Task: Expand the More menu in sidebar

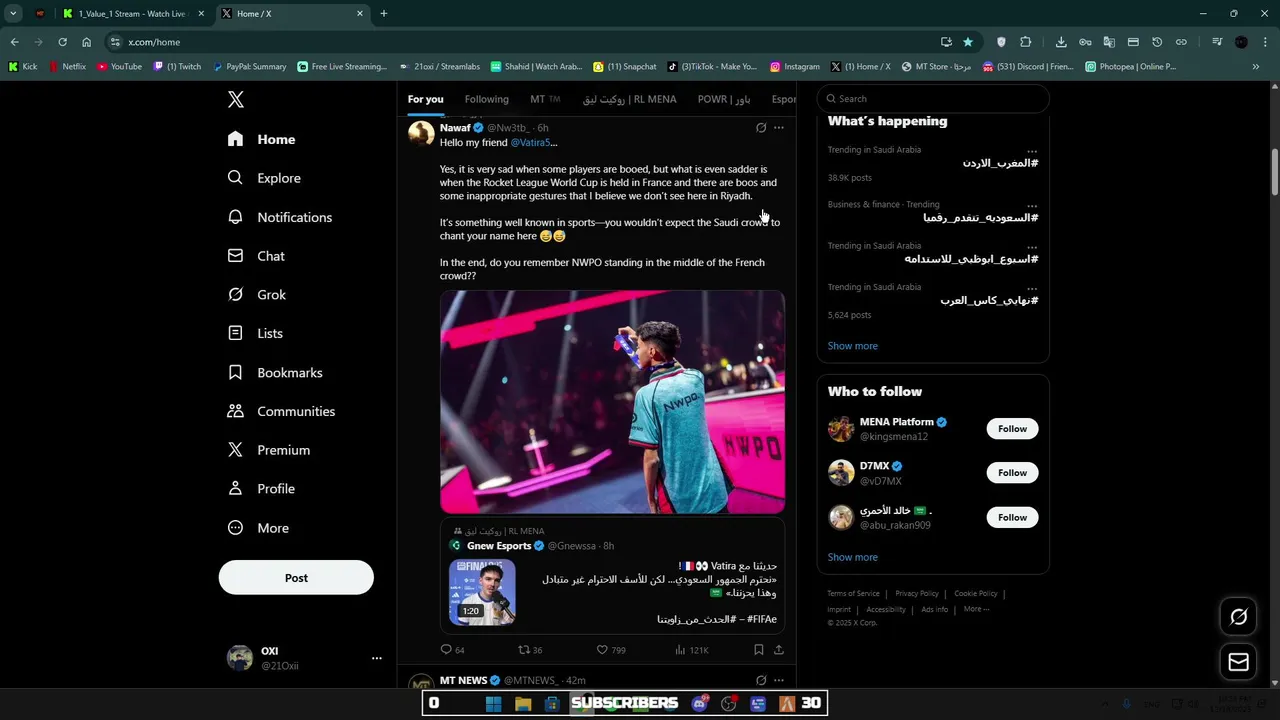Action: point(259,528)
